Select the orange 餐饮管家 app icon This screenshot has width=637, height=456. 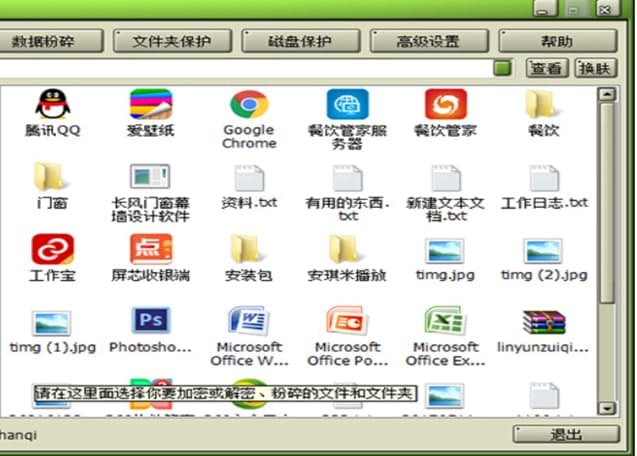click(x=446, y=104)
